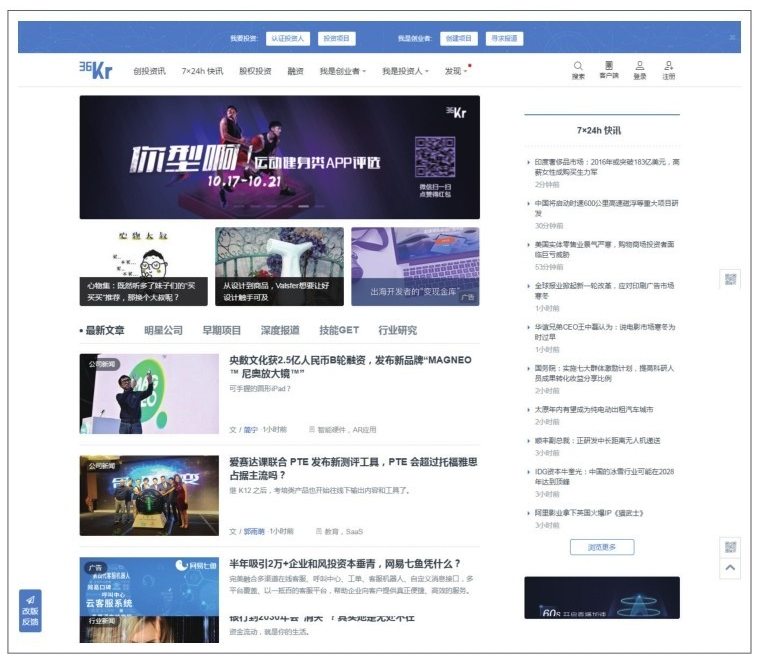This screenshot has width=760, height=660.
Task: Expand the 我是投资人 dropdown menu
Action: (405, 72)
